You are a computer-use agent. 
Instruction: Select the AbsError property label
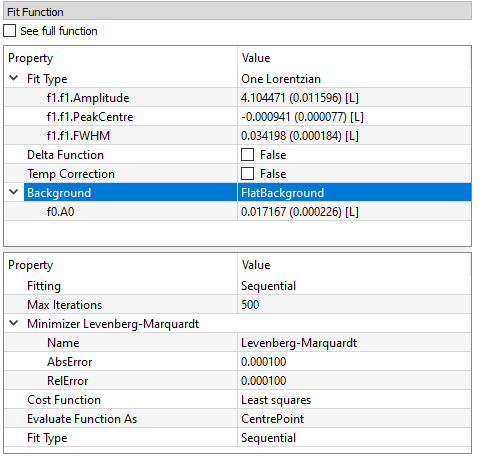69,362
